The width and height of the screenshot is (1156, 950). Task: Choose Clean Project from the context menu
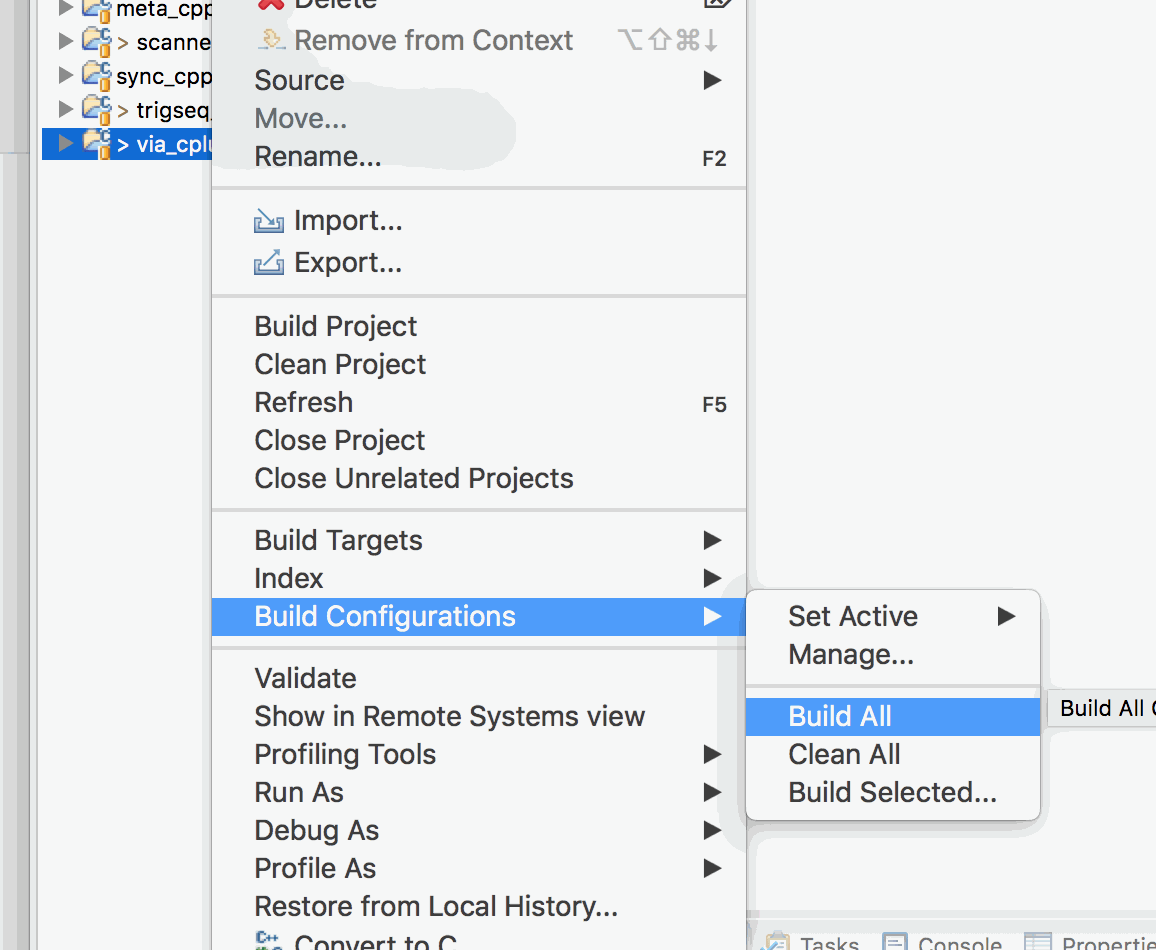[x=339, y=364]
